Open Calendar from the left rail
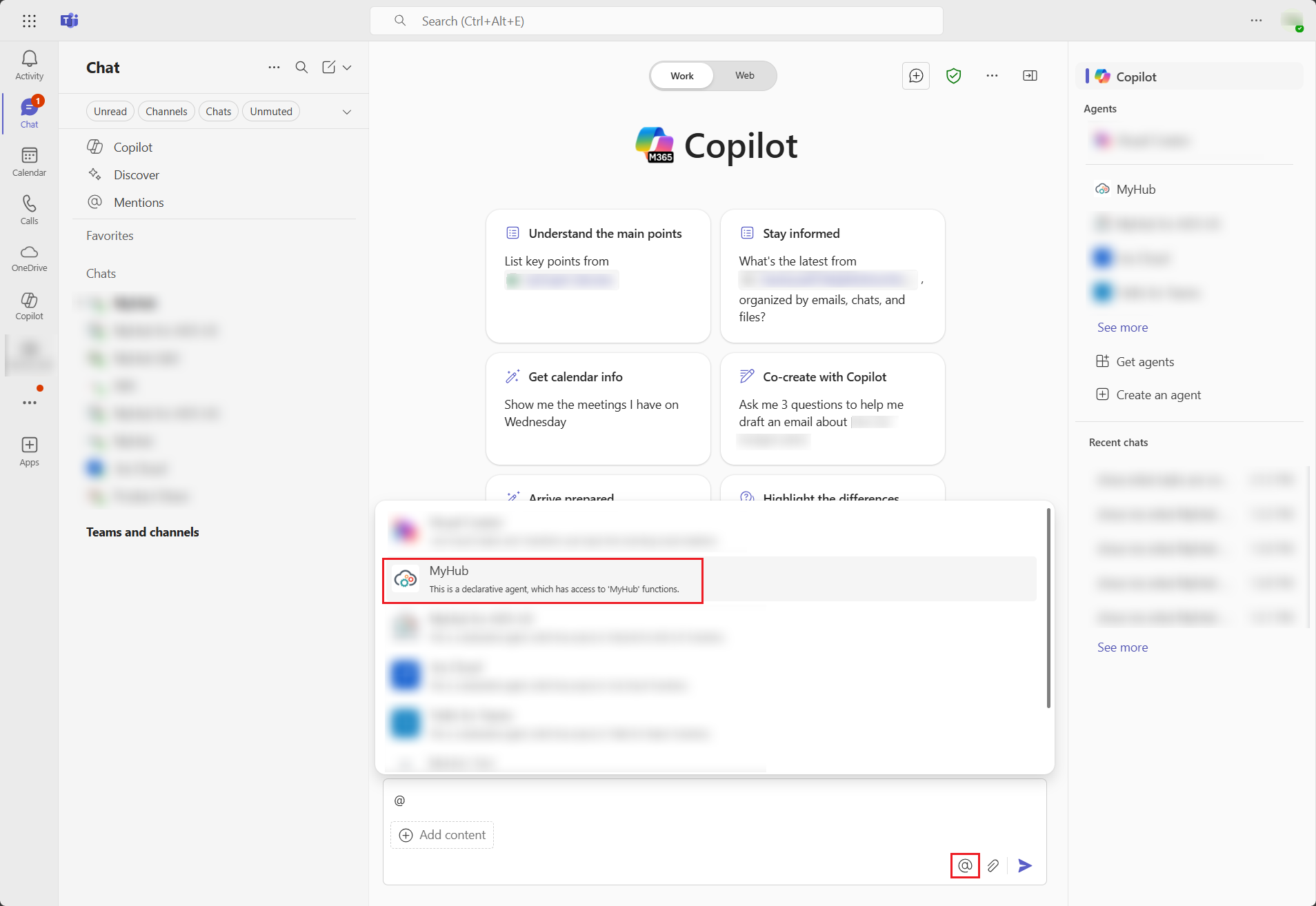This screenshot has width=1316, height=906. pos(29,161)
